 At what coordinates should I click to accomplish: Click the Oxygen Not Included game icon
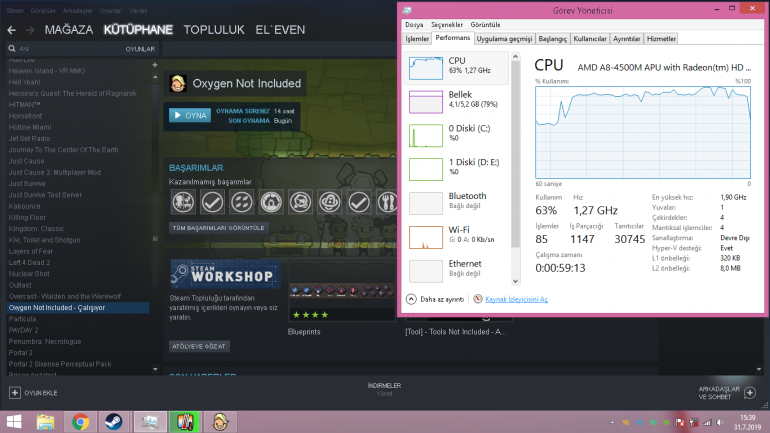pyautogui.click(x=178, y=83)
